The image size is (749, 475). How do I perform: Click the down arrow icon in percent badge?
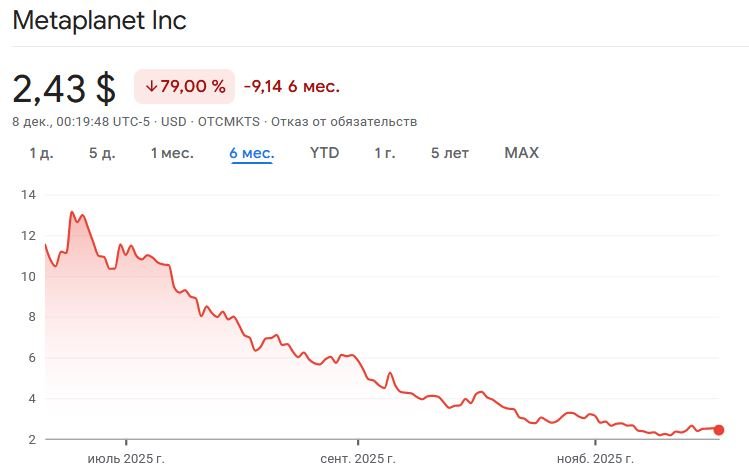[151, 87]
